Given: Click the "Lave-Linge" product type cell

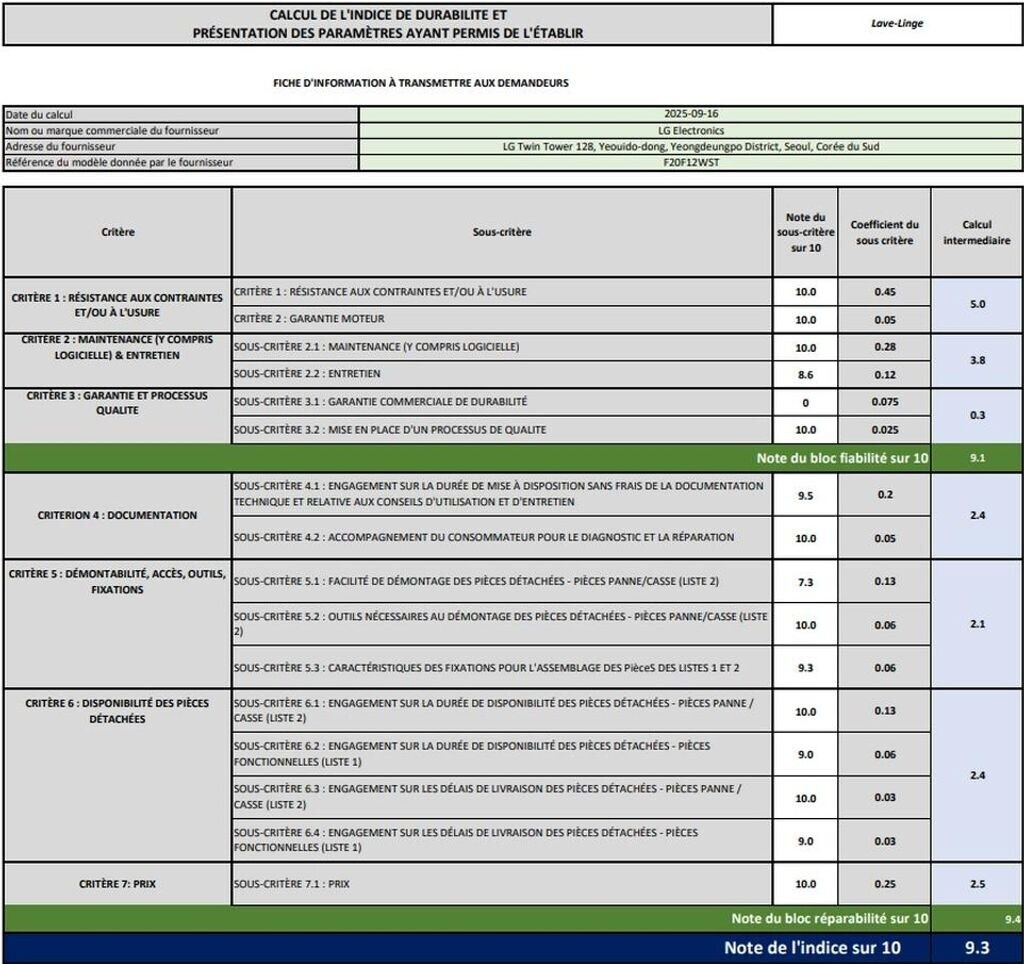Looking at the screenshot, I should [x=897, y=24].
